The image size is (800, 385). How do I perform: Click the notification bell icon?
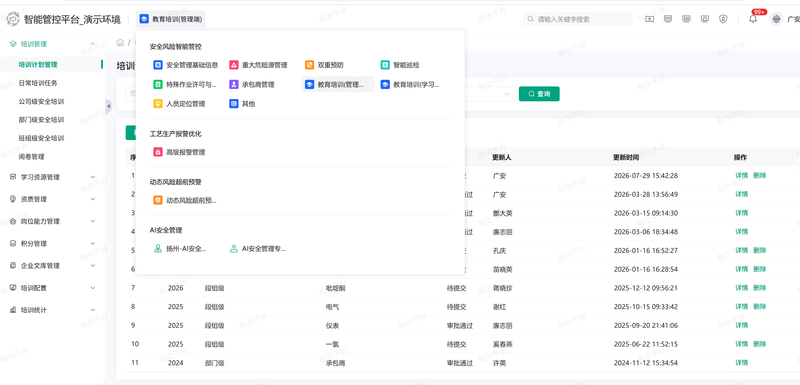753,19
